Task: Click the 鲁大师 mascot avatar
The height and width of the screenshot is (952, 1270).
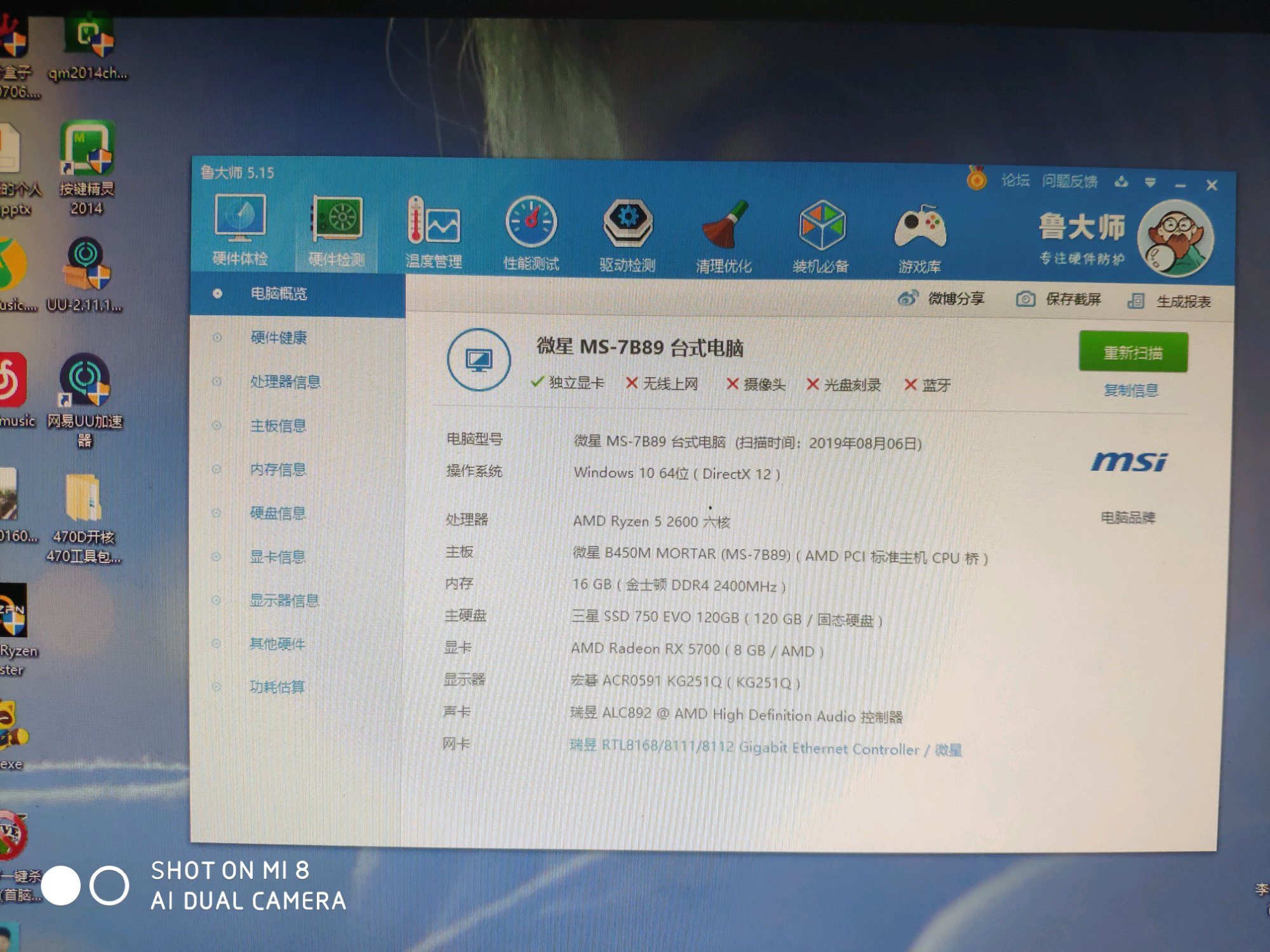Action: (1177, 239)
